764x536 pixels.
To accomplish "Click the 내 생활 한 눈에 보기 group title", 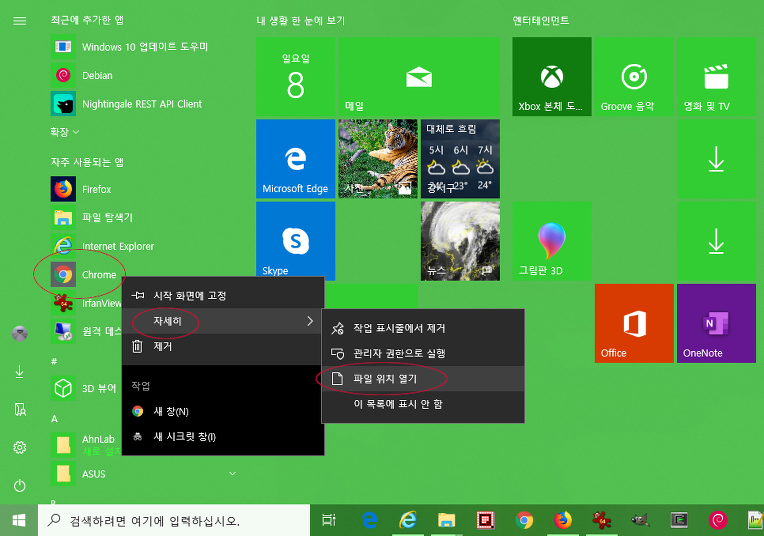I will click(300, 20).
